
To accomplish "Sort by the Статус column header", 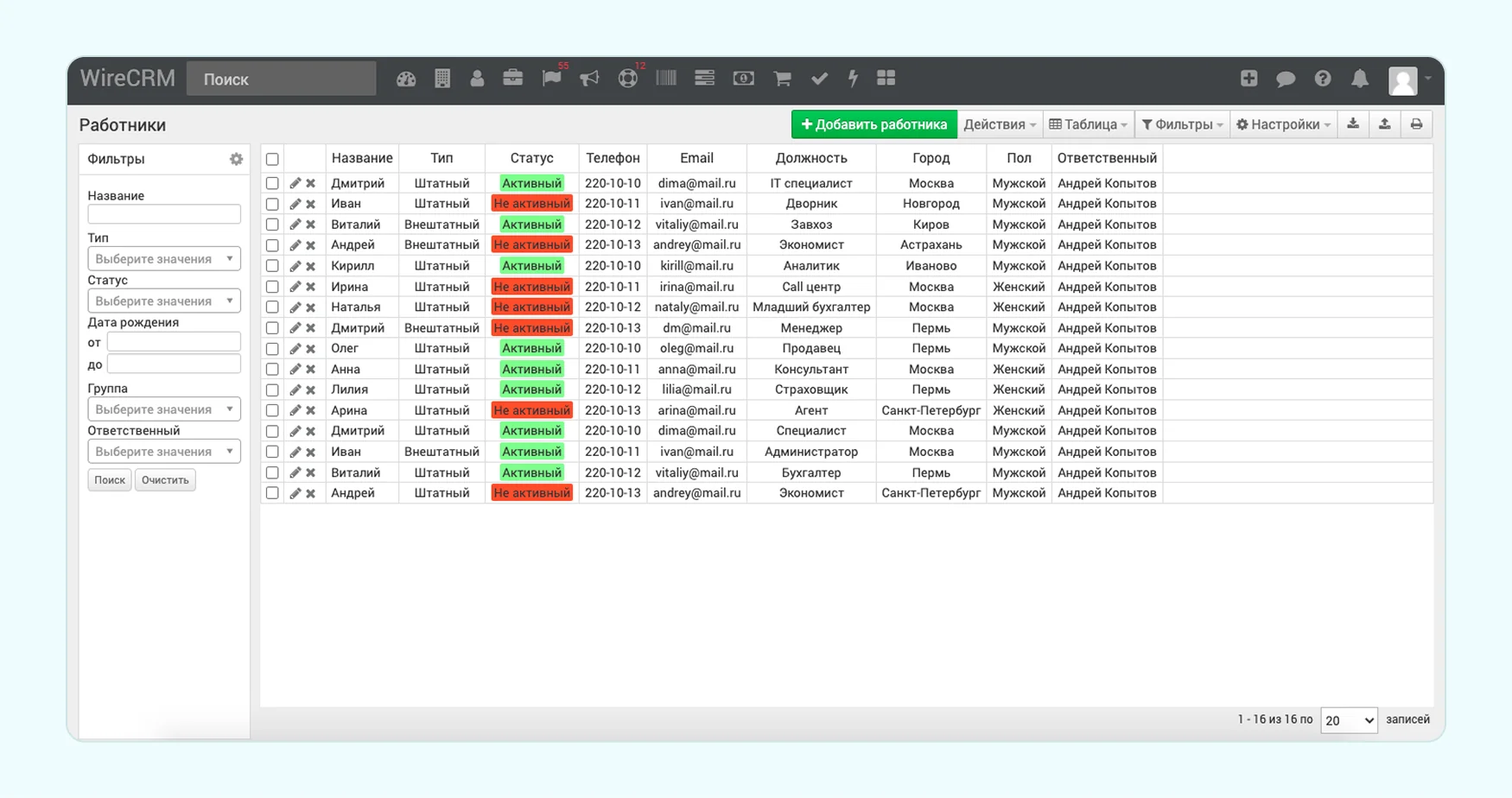I will click(531, 158).
